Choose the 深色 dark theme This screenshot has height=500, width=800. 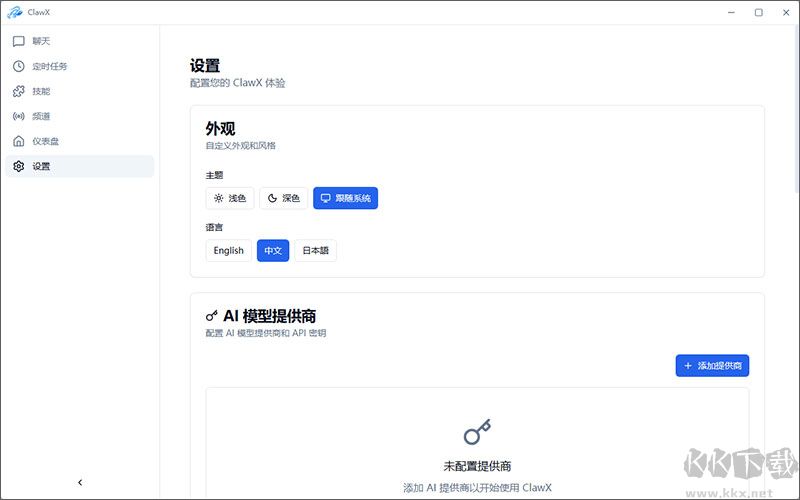coord(283,198)
